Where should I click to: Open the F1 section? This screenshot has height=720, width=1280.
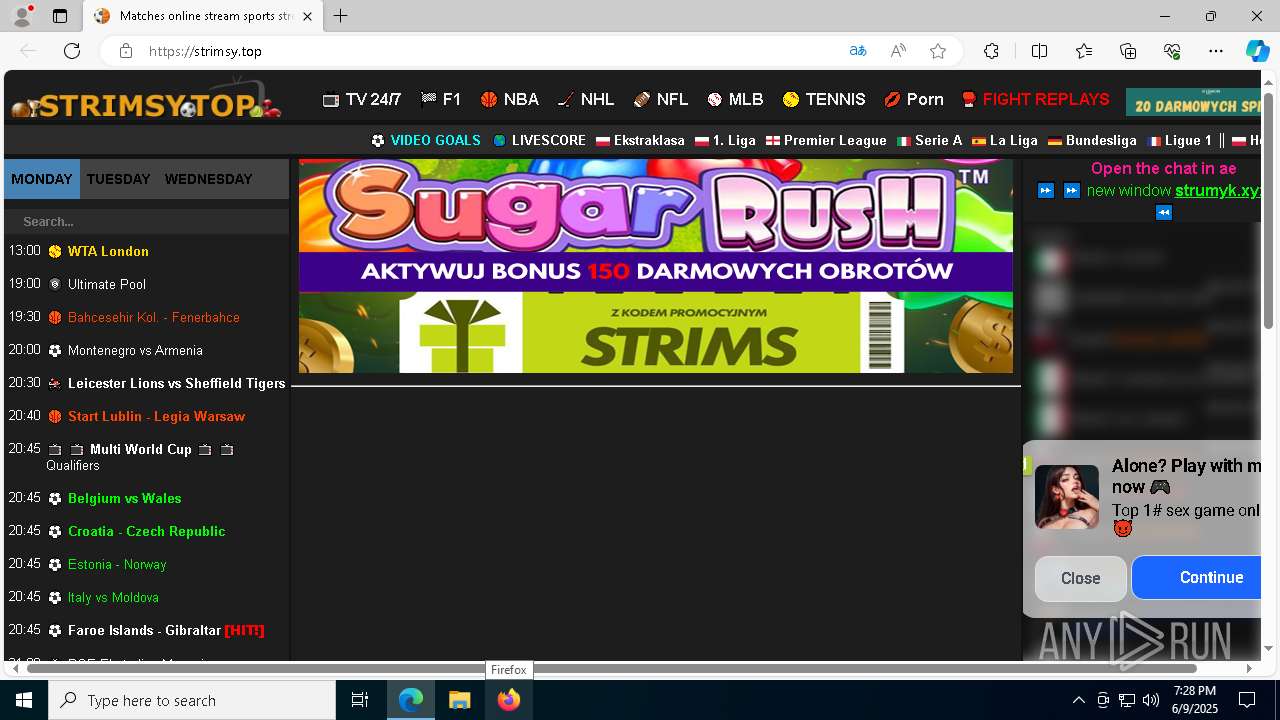pos(441,99)
